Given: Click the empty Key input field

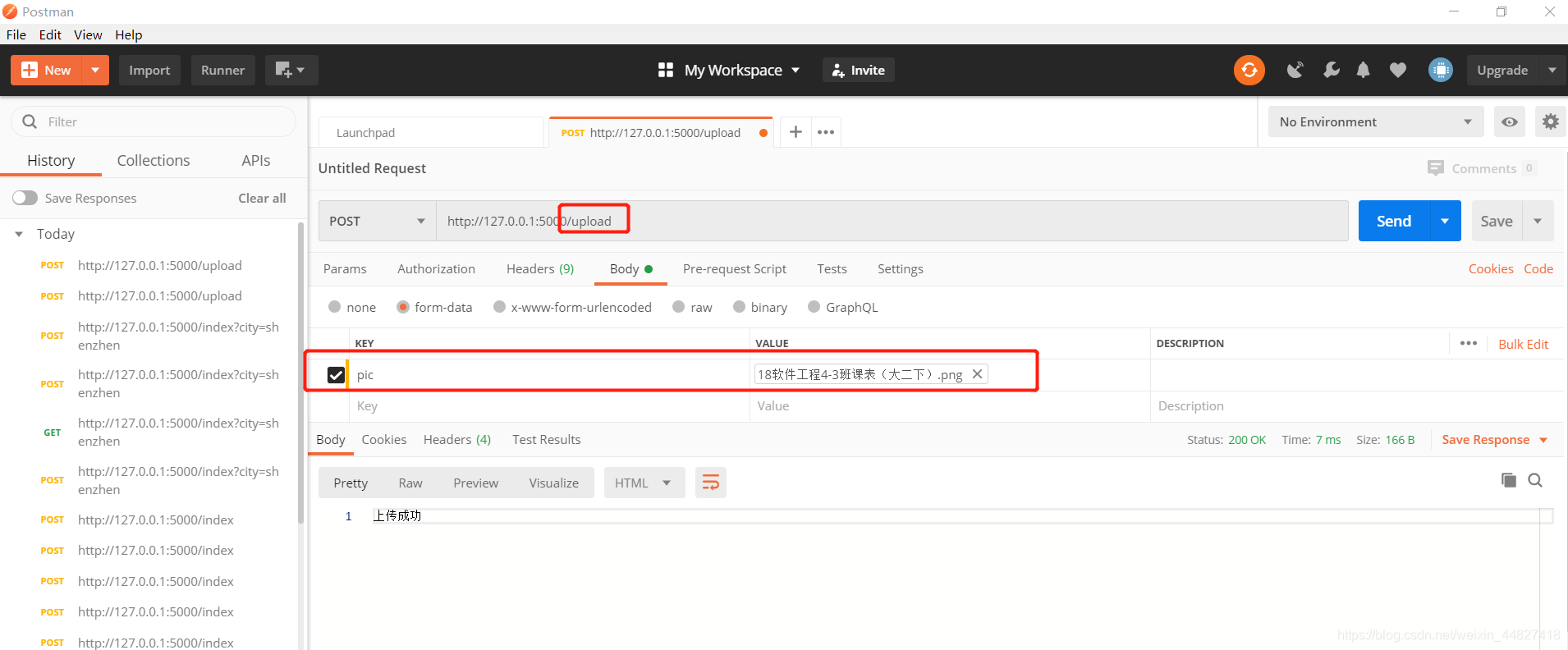Looking at the screenshot, I should click(x=549, y=405).
